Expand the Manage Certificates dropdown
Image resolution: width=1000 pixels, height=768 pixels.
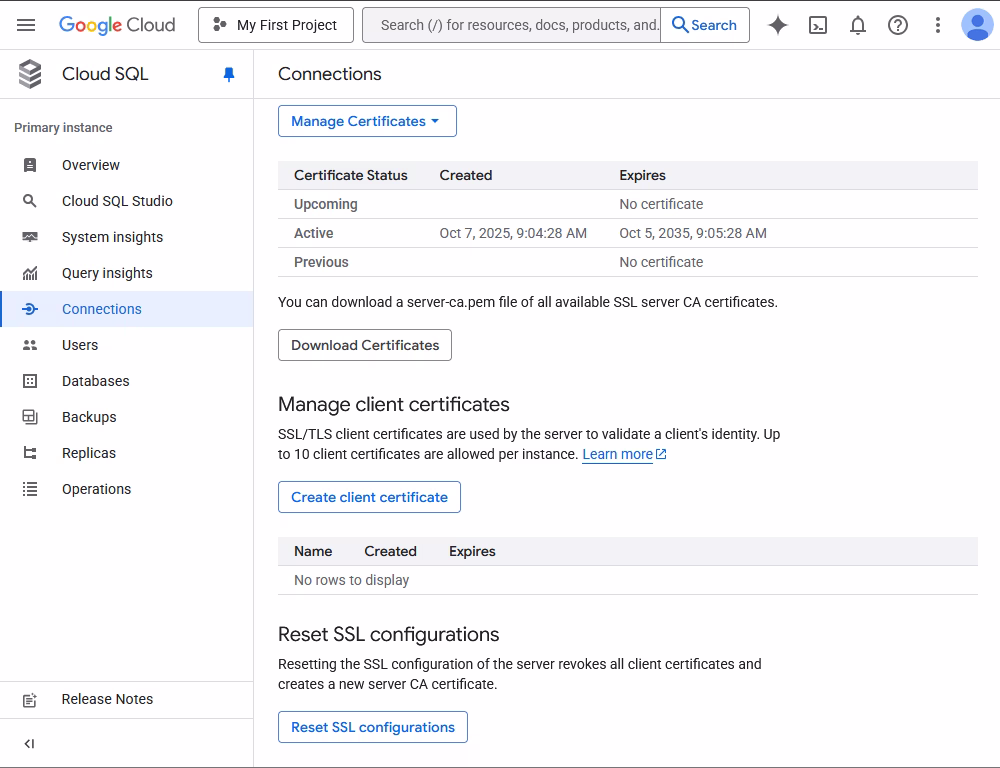367,121
